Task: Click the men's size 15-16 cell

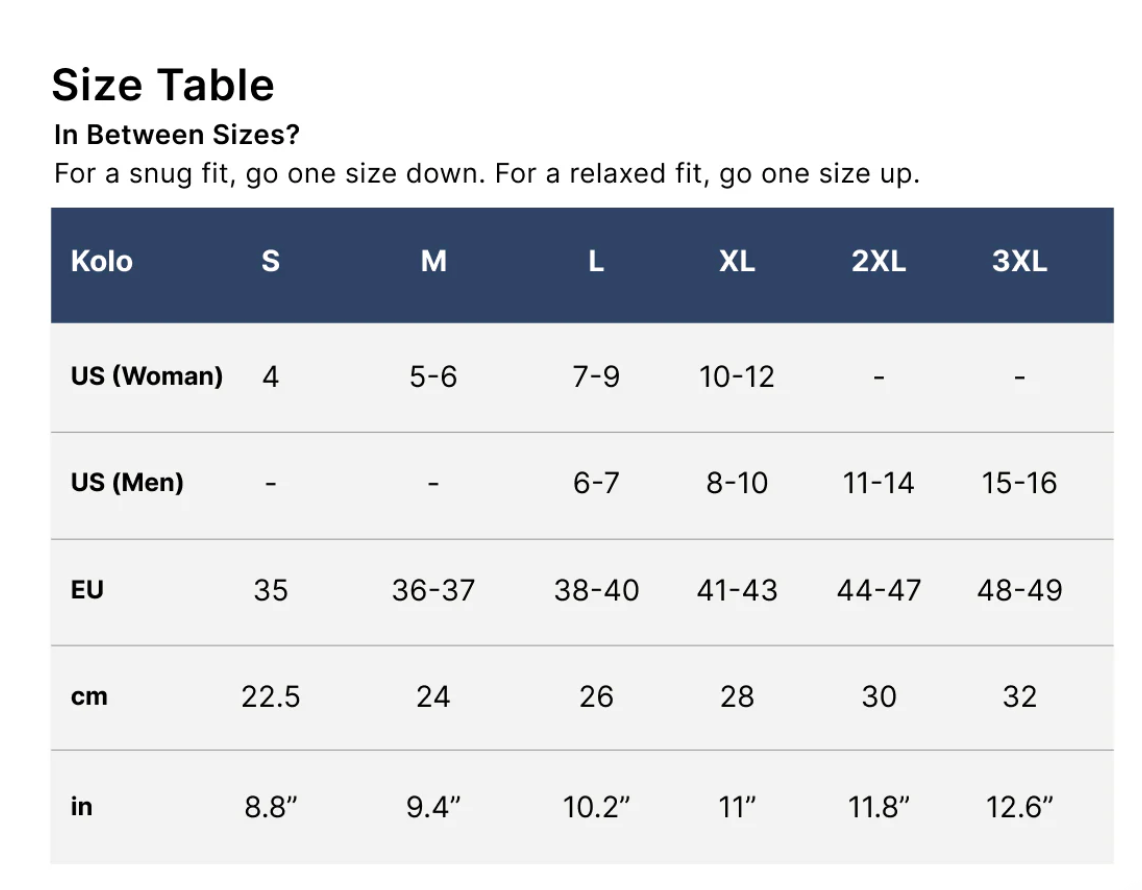Action: point(1019,483)
